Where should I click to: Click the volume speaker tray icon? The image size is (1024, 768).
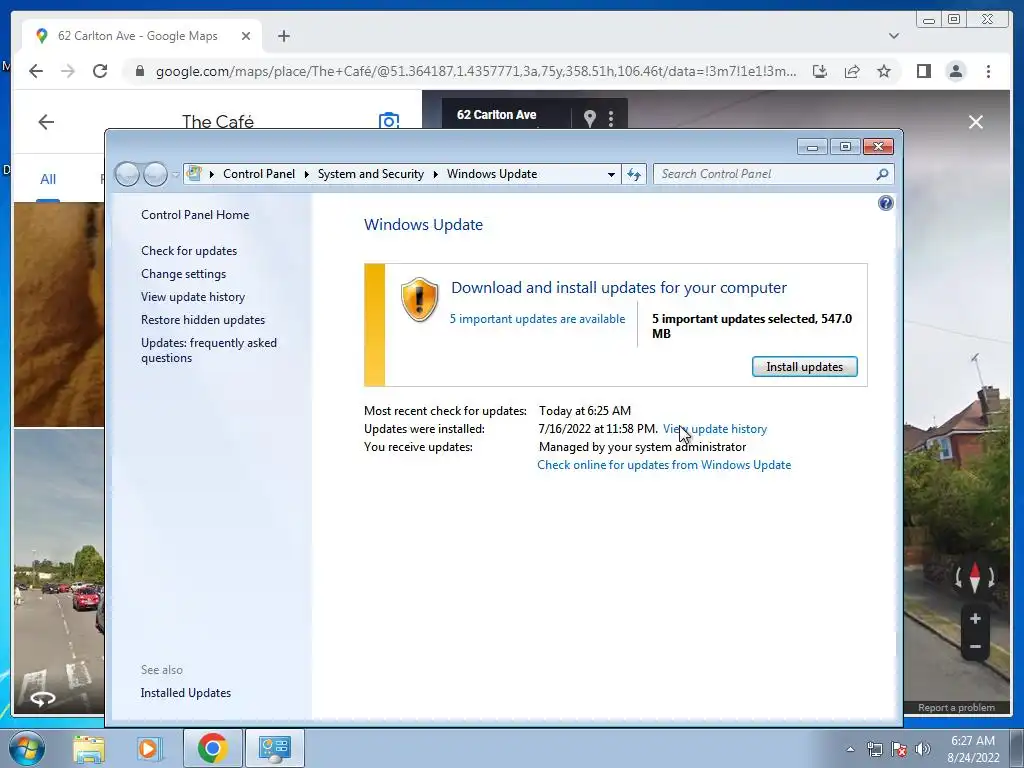click(x=923, y=749)
